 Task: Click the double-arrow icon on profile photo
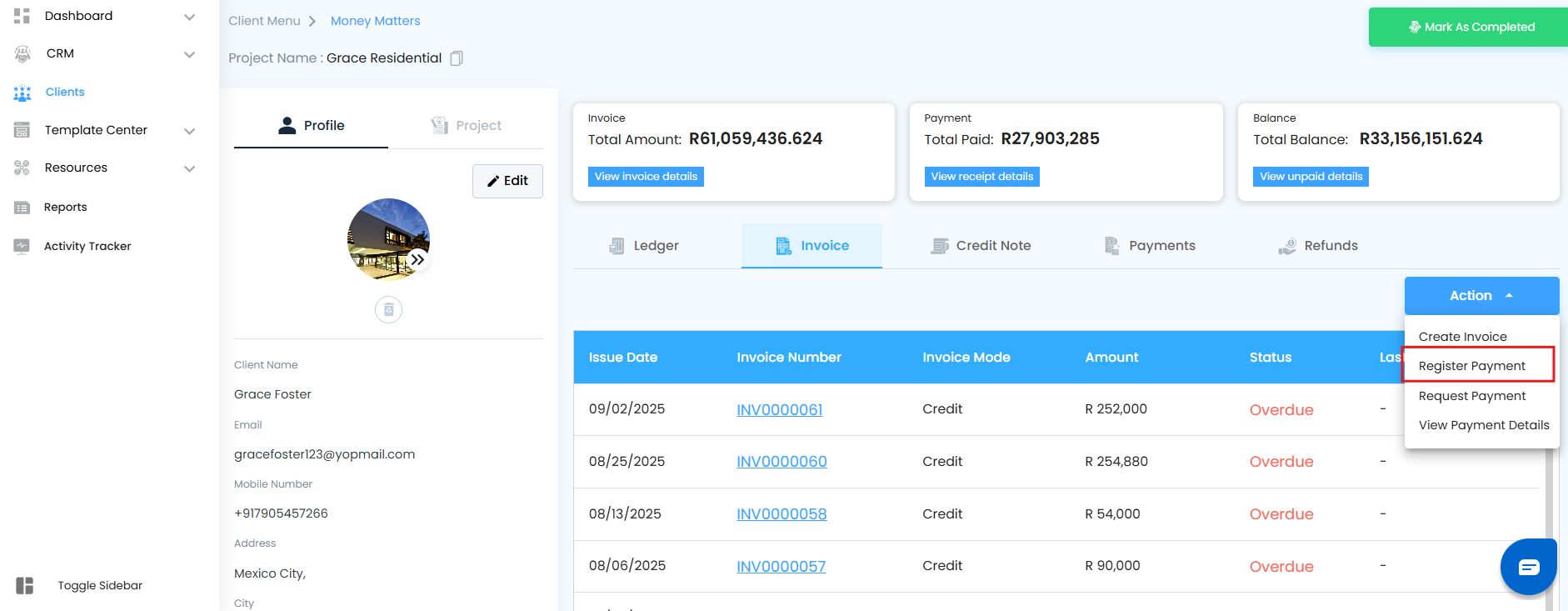click(x=417, y=259)
